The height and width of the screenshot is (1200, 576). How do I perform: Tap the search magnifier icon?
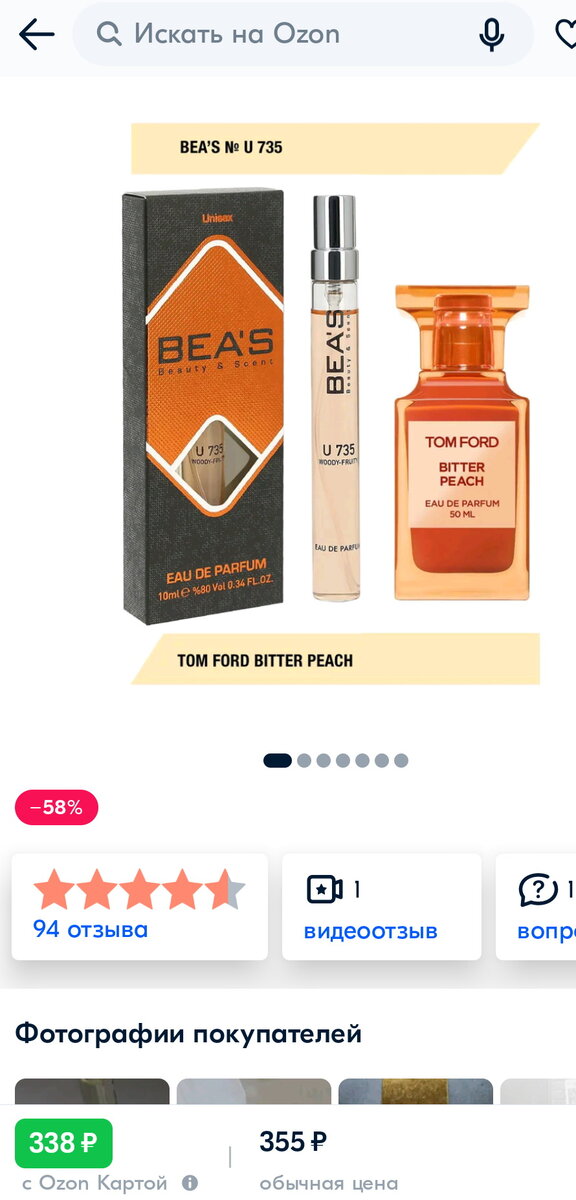pyautogui.click(x=109, y=34)
